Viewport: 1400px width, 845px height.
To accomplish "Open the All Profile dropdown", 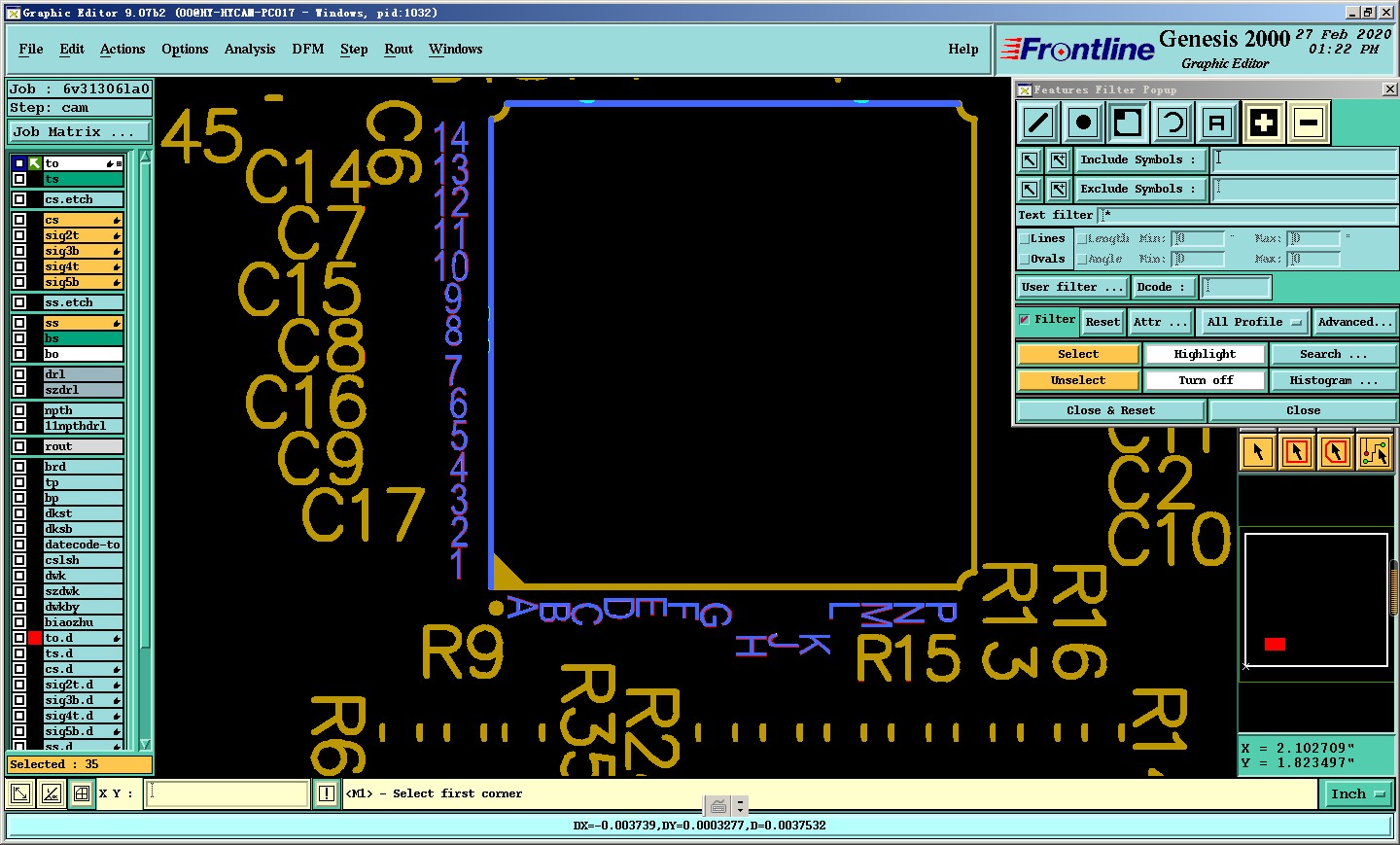I will tap(1254, 322).
